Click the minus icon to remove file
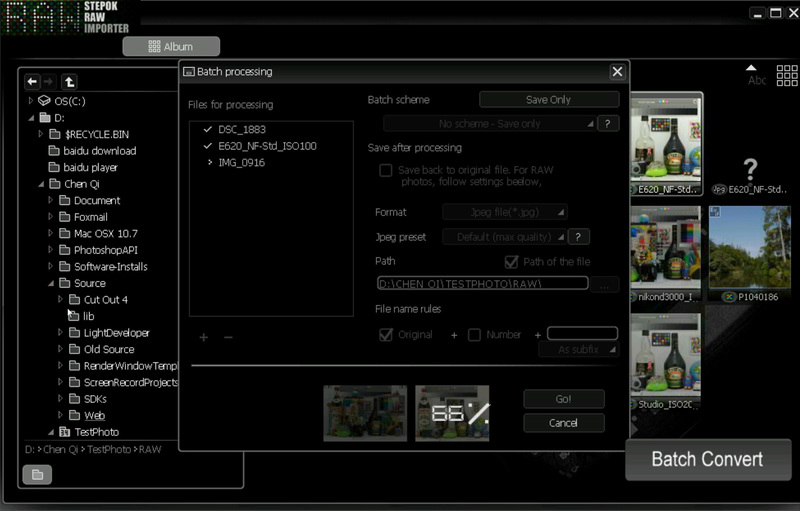Screen dimensions: 800x511 [228, 337]
